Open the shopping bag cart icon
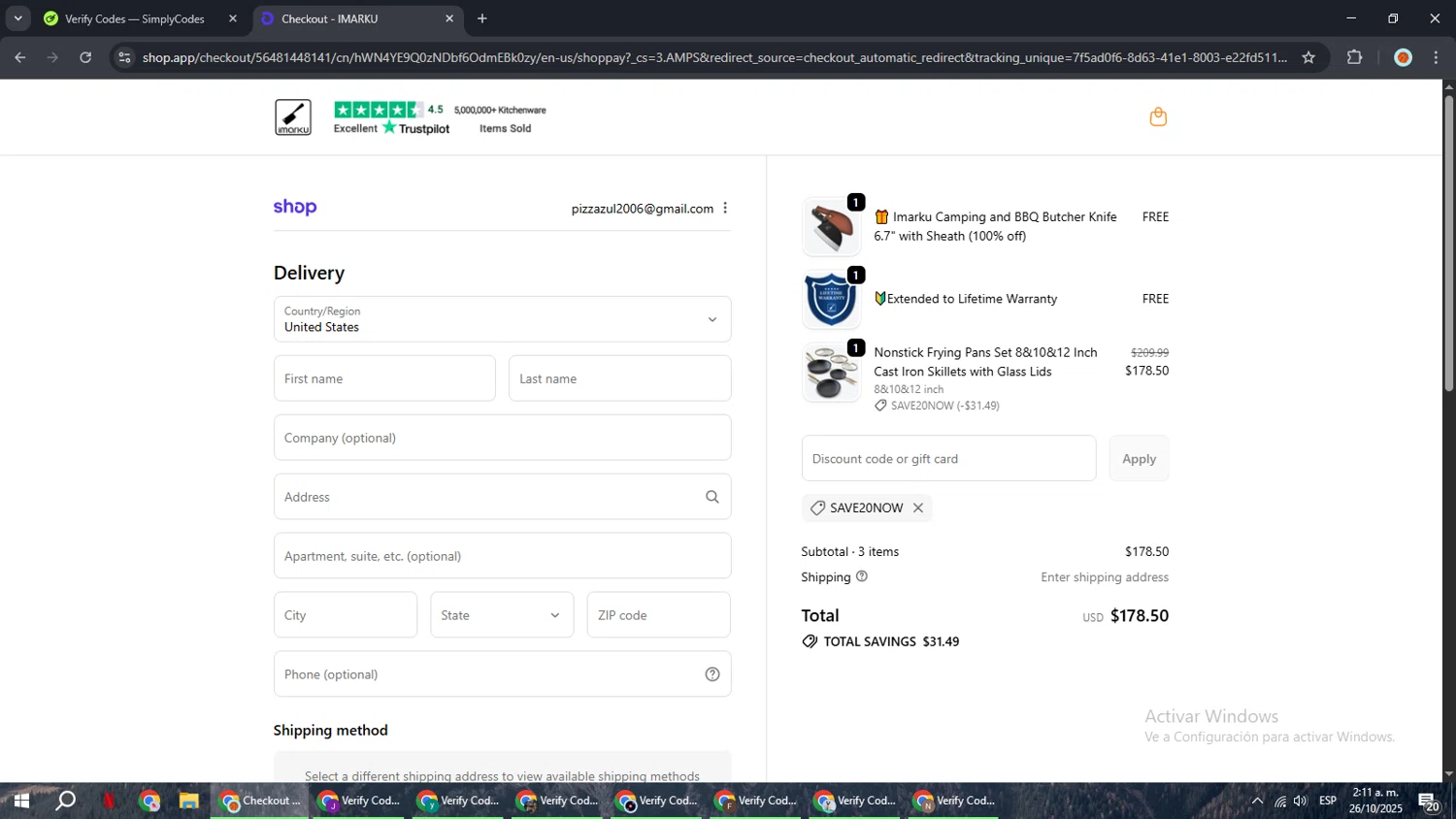 pyautogui.click(x=1157, y=117)
